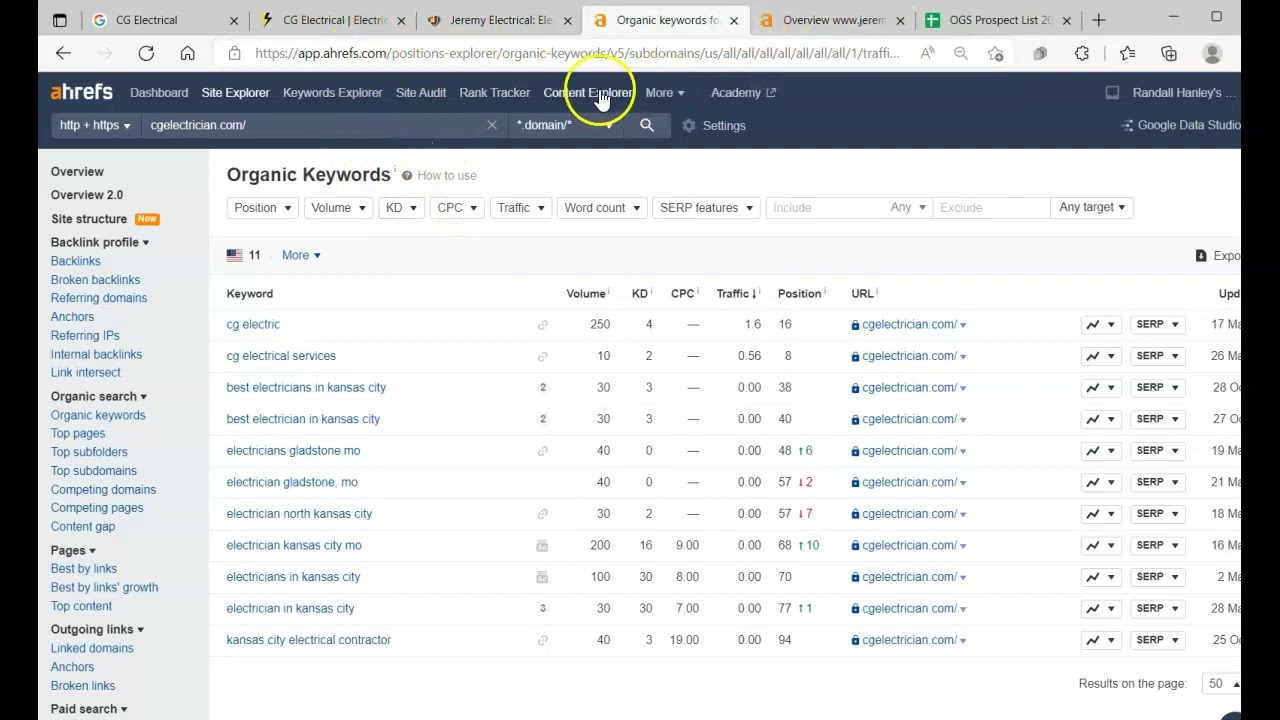Collapse the Organic search section
1280x720 pixels.
(x=98, y=396)
